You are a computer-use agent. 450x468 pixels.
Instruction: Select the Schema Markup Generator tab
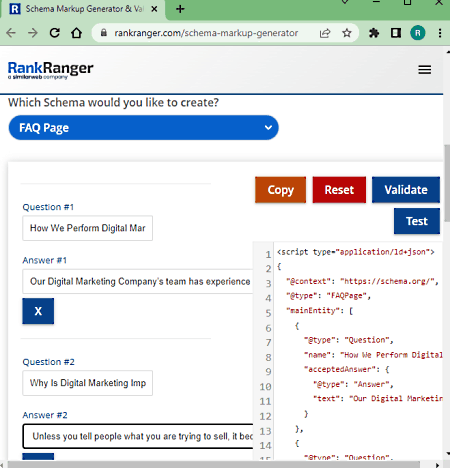[83, 9]
